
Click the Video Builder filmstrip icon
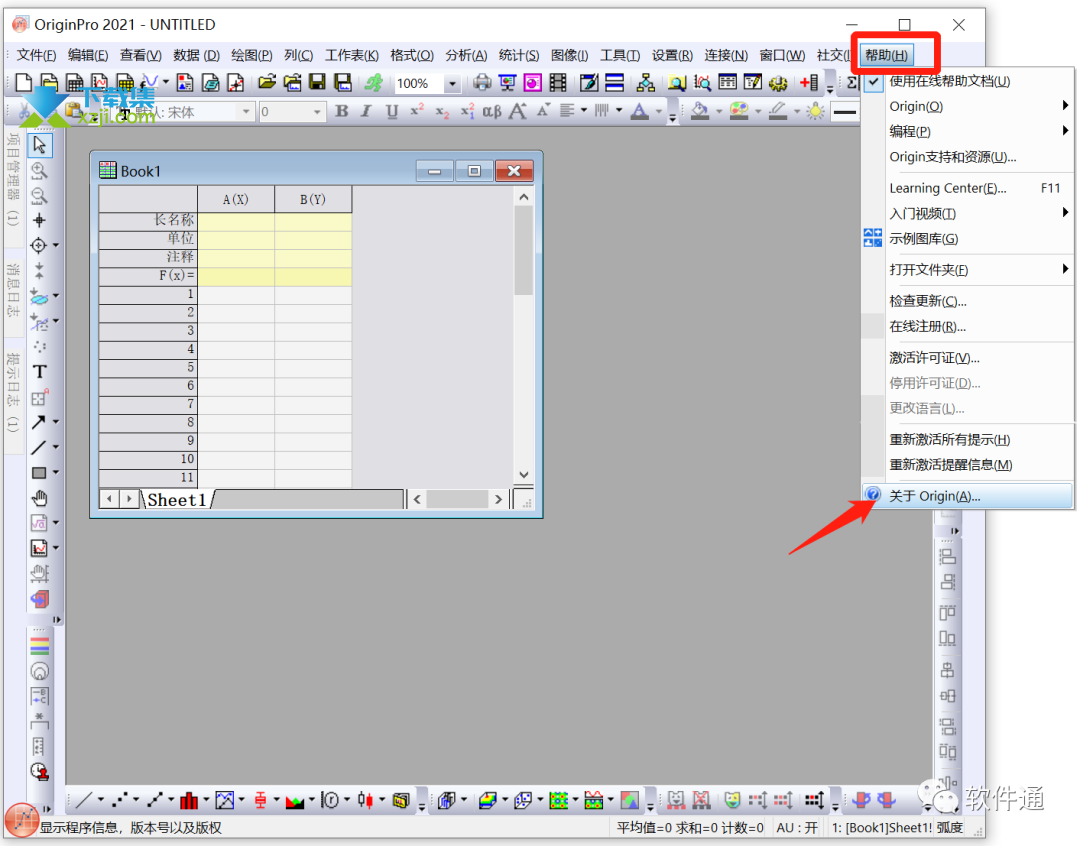point(558,83)
